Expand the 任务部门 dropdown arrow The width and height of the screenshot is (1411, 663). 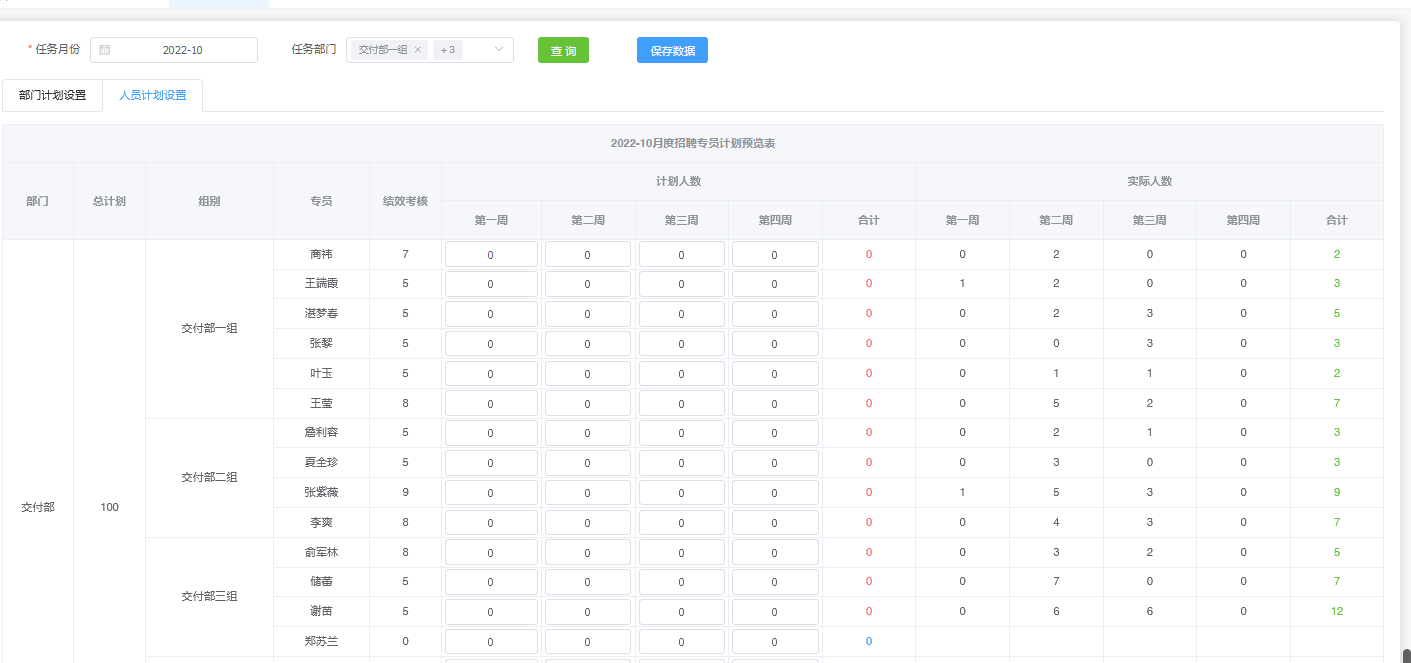(499, 50)
